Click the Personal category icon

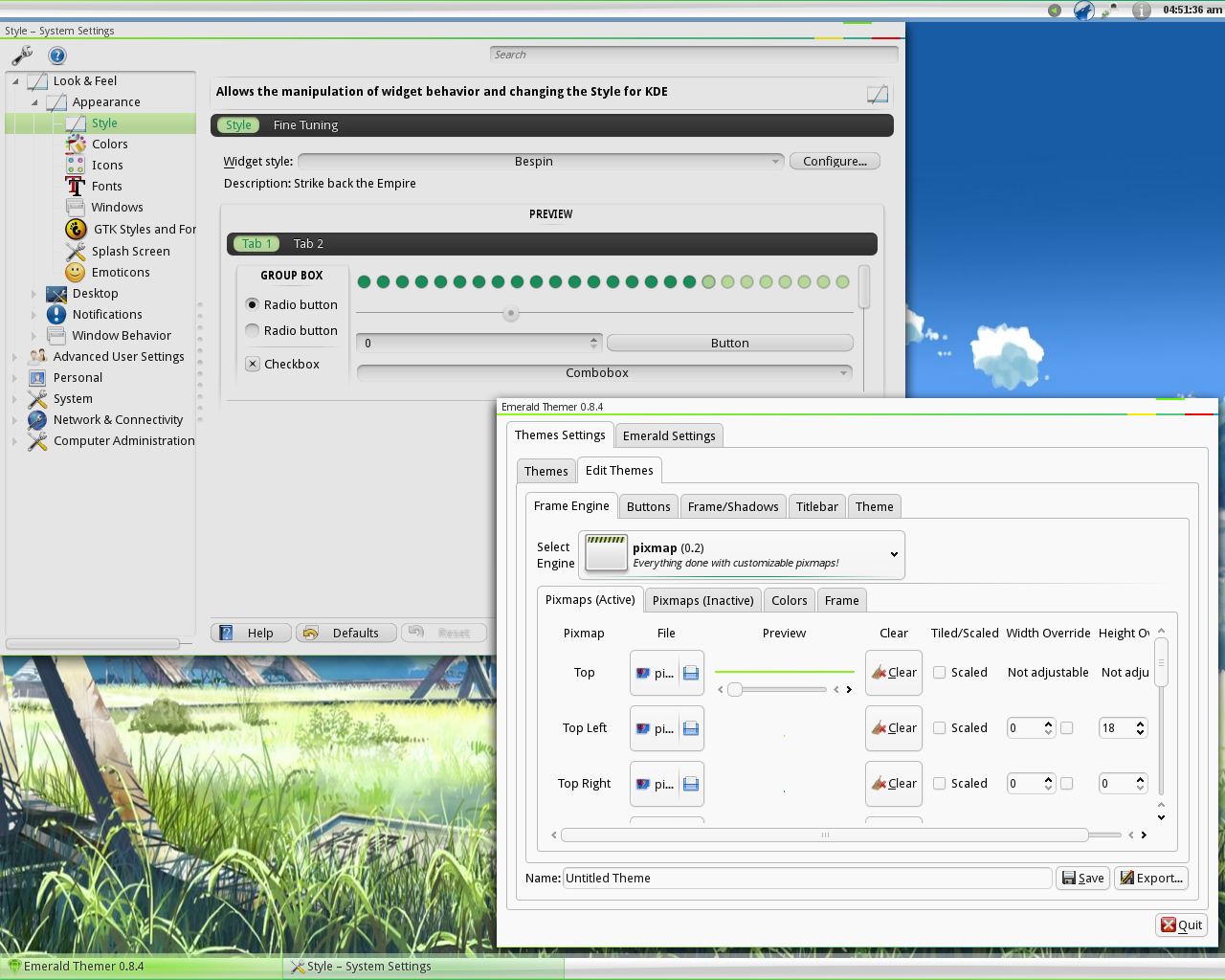(x=37, y=377)
